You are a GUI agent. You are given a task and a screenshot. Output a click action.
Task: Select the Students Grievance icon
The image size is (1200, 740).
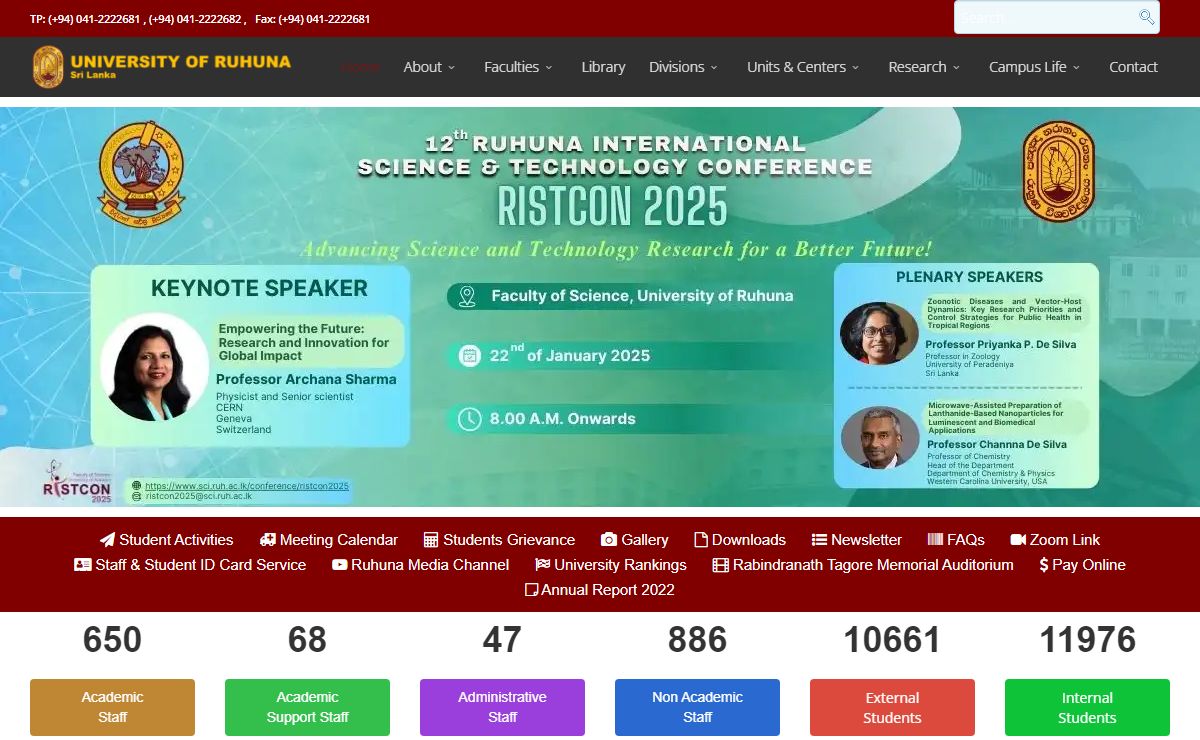431,540
